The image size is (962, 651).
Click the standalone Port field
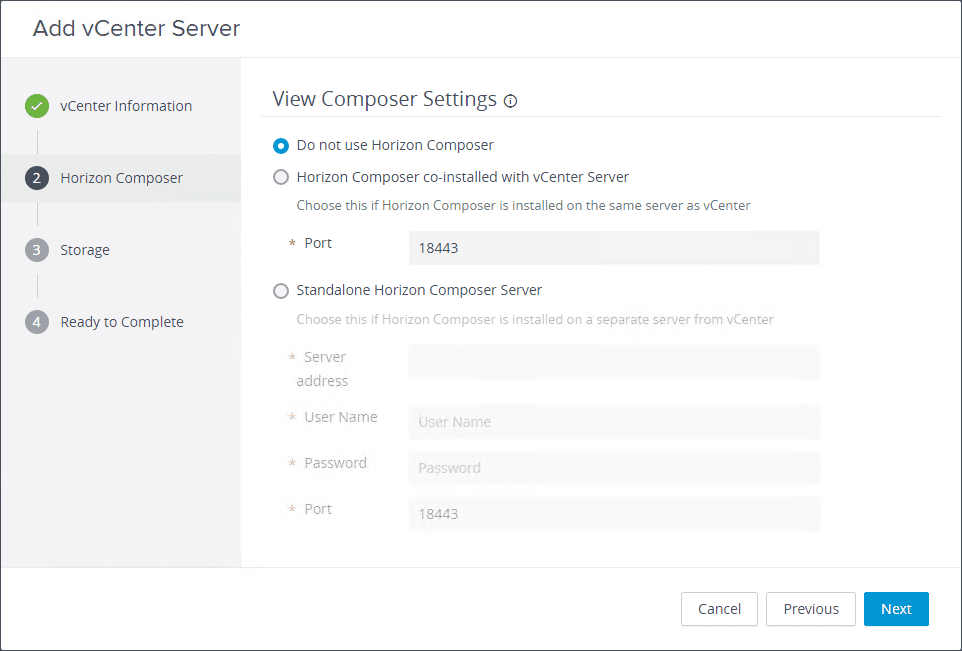point(614,514)
